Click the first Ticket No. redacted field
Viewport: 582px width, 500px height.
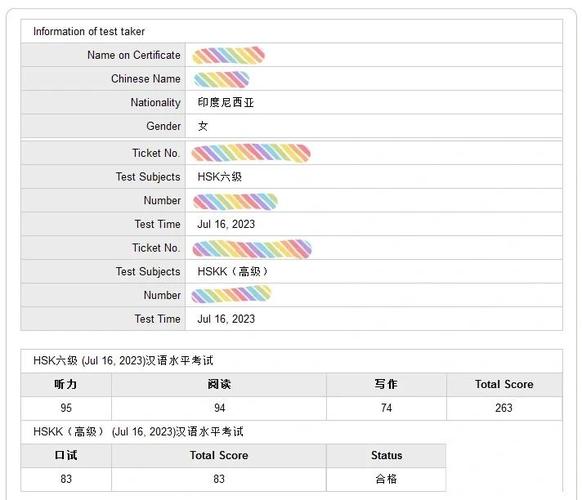pos(251,153)
